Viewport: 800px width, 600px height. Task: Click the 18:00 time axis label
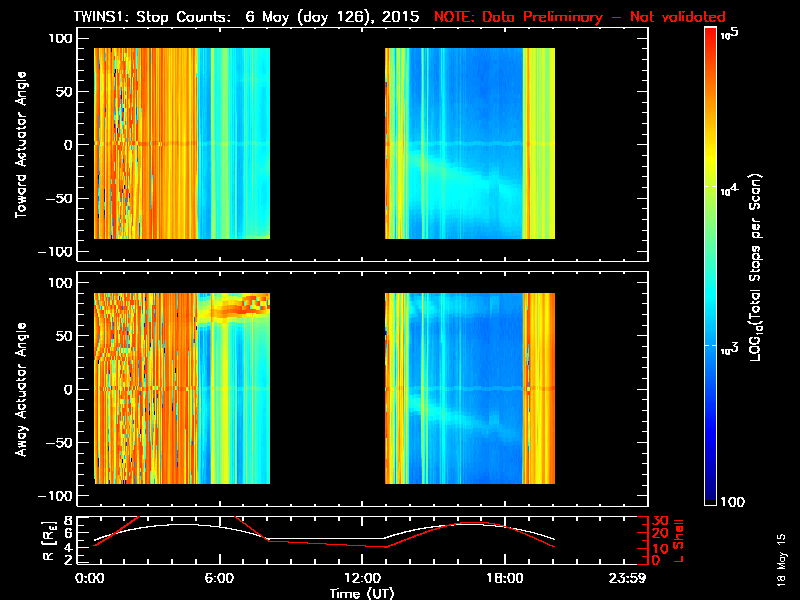click(505, 578)
